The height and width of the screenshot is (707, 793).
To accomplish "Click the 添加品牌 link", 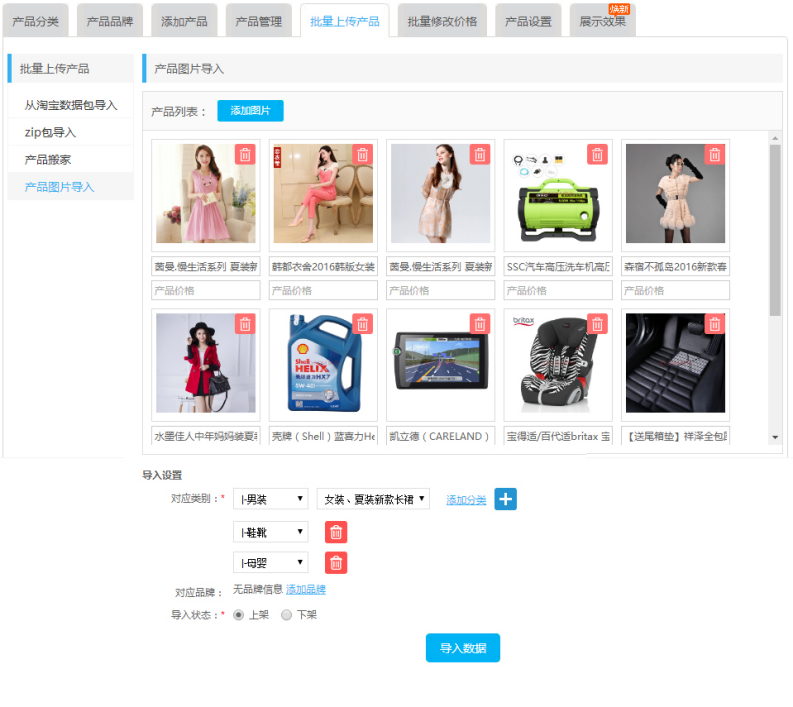I will (x=305, y=589).
